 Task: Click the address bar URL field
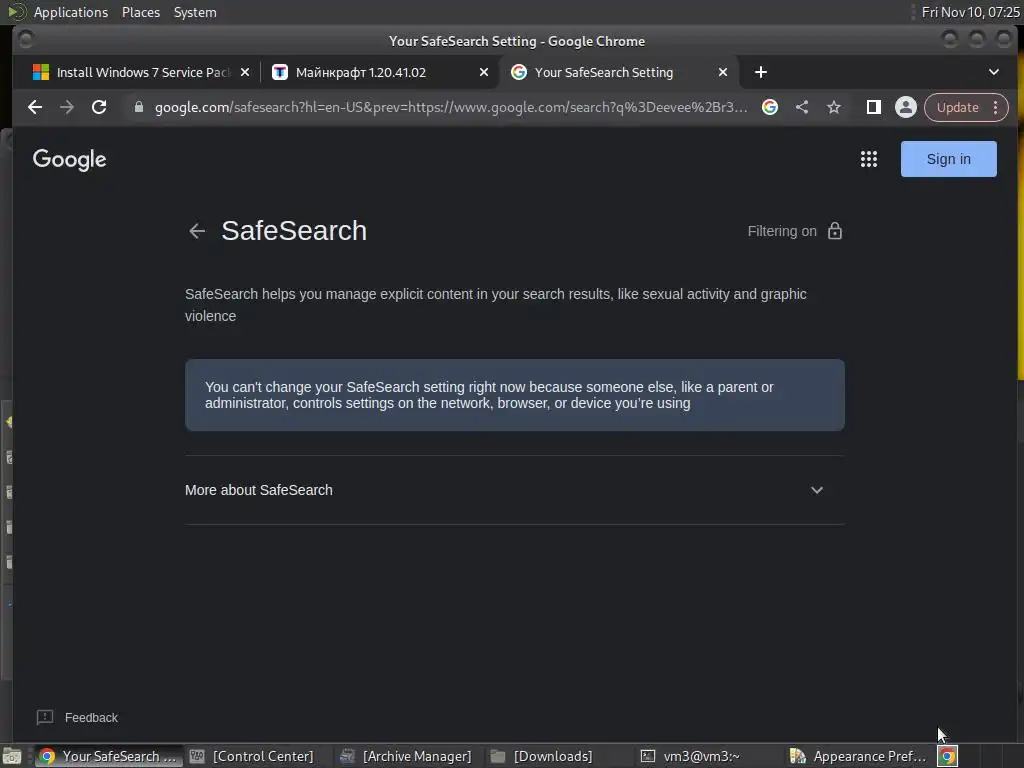pos(451,107)
